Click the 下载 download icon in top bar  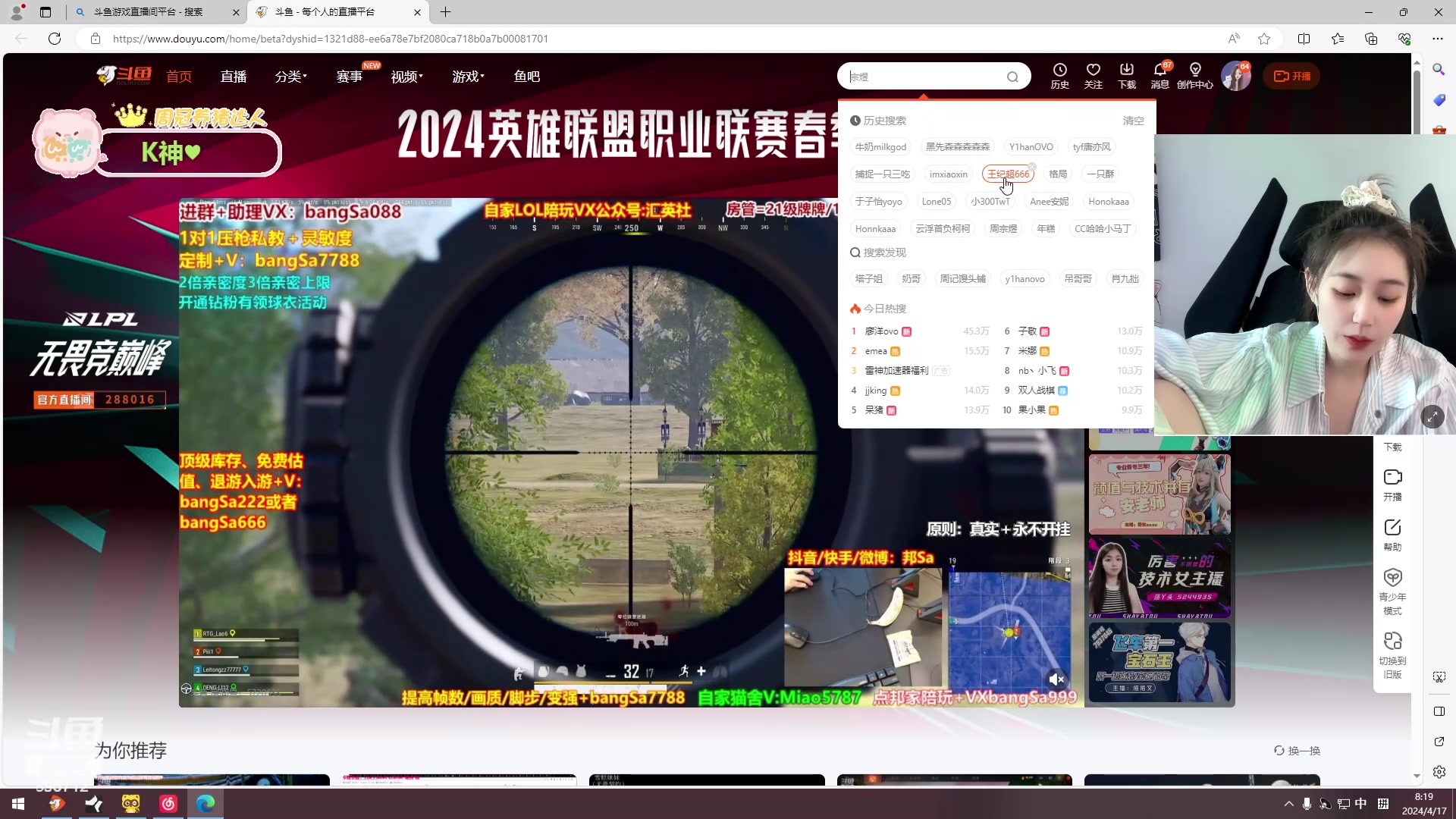coord(1126,76)
